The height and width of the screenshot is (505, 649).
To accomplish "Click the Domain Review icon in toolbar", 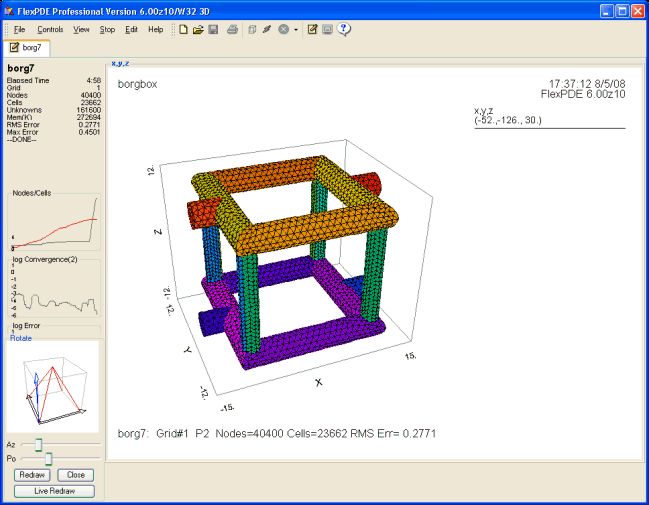I will click(252, 30).
